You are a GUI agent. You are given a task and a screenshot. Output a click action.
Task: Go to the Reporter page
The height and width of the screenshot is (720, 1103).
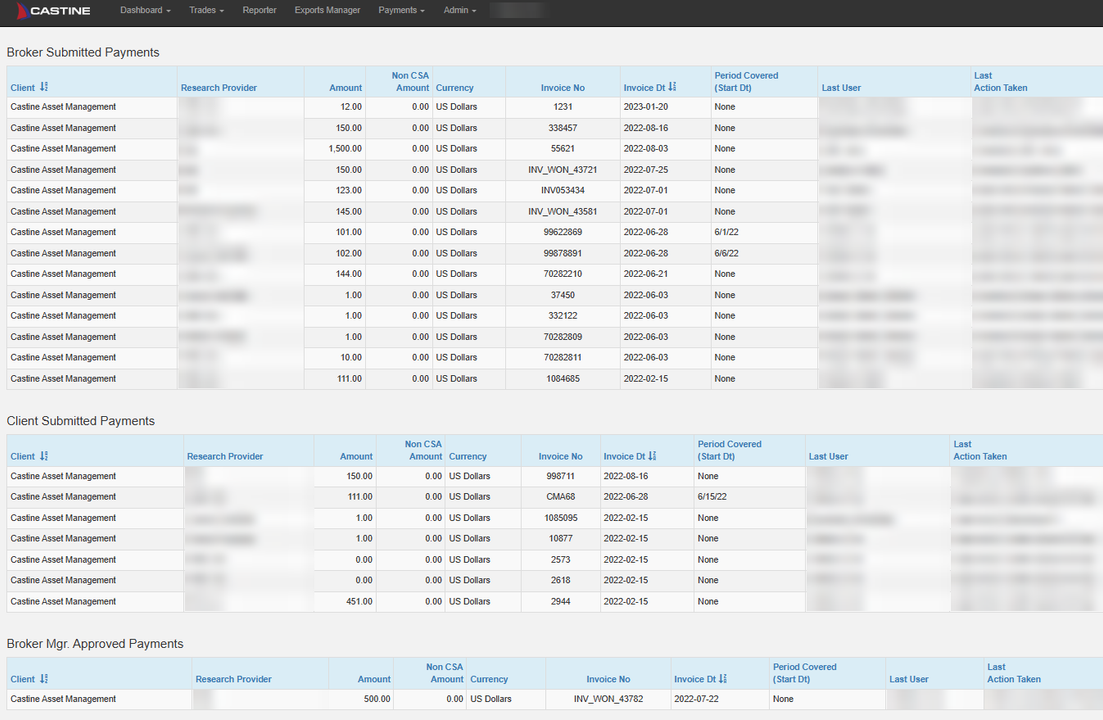(259, 11)
